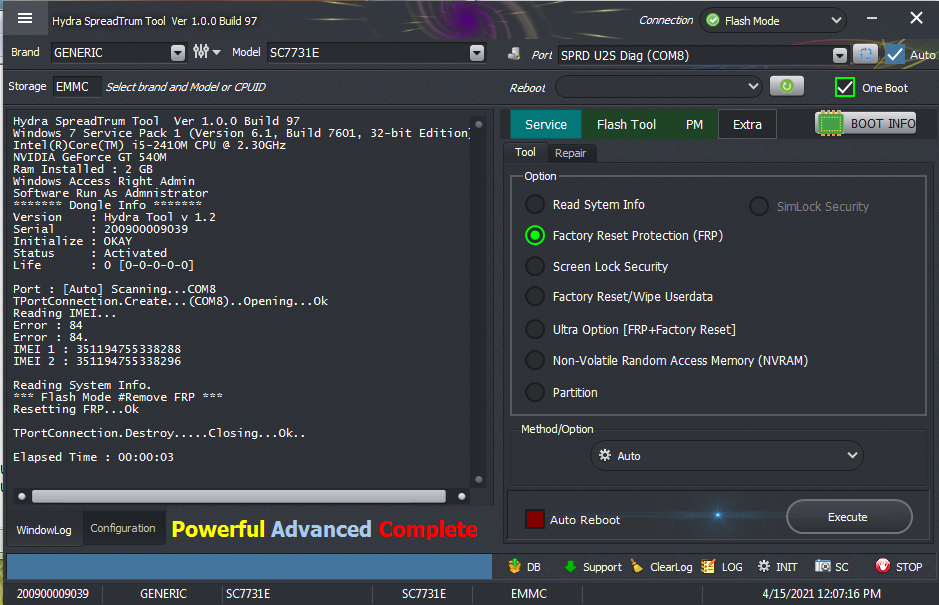Switch to the PM tab
Screen dimensions: 939x605
694,124
